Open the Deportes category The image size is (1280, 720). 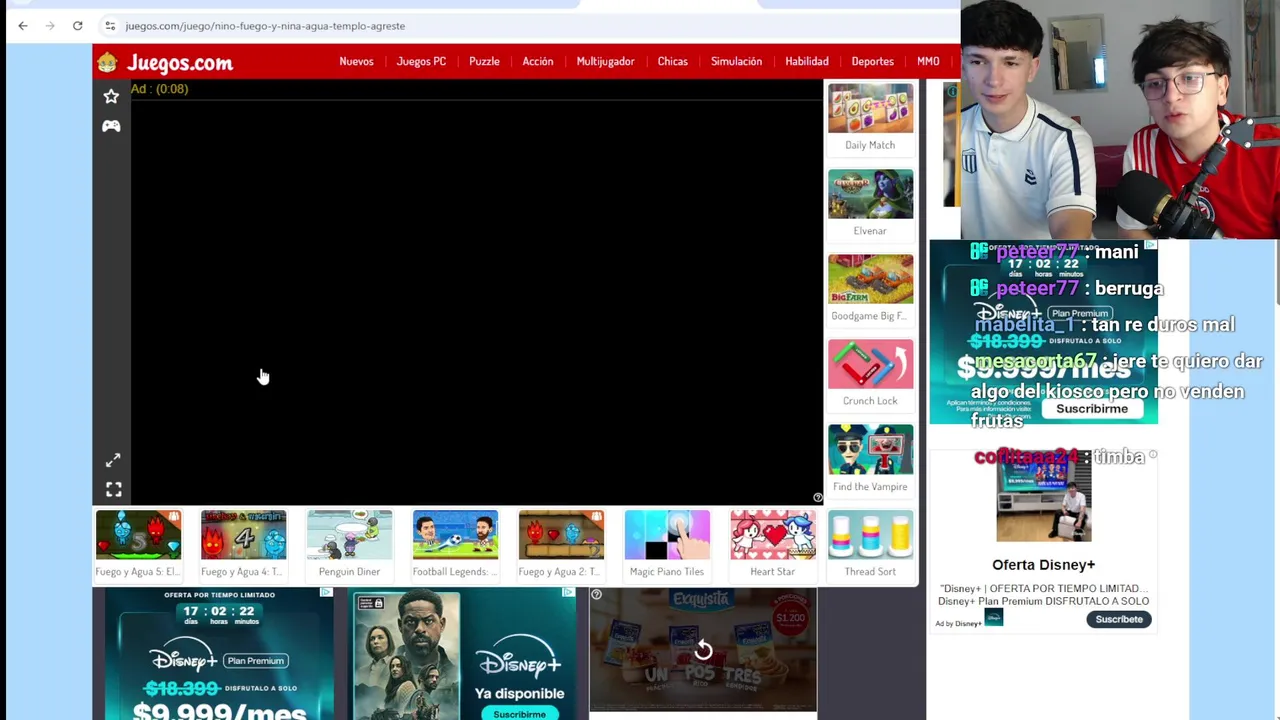872,61
